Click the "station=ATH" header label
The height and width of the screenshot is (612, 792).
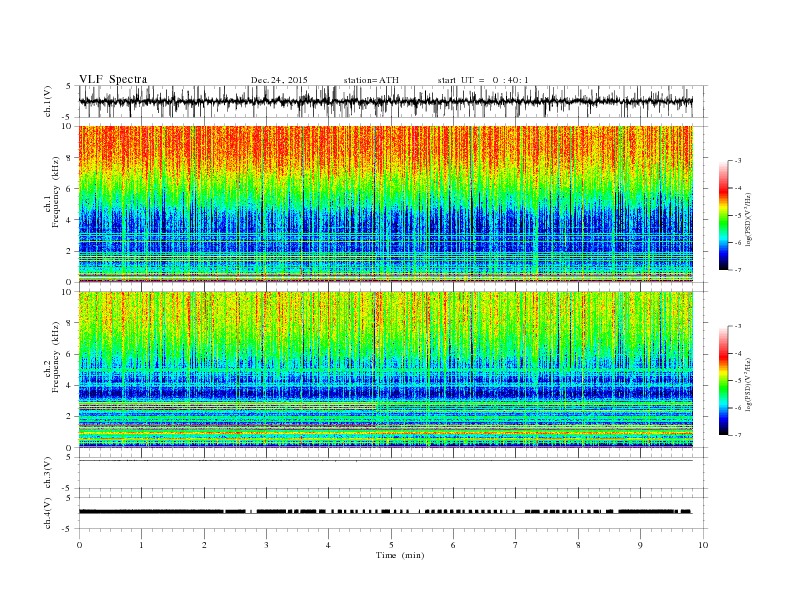pos(371,80)
